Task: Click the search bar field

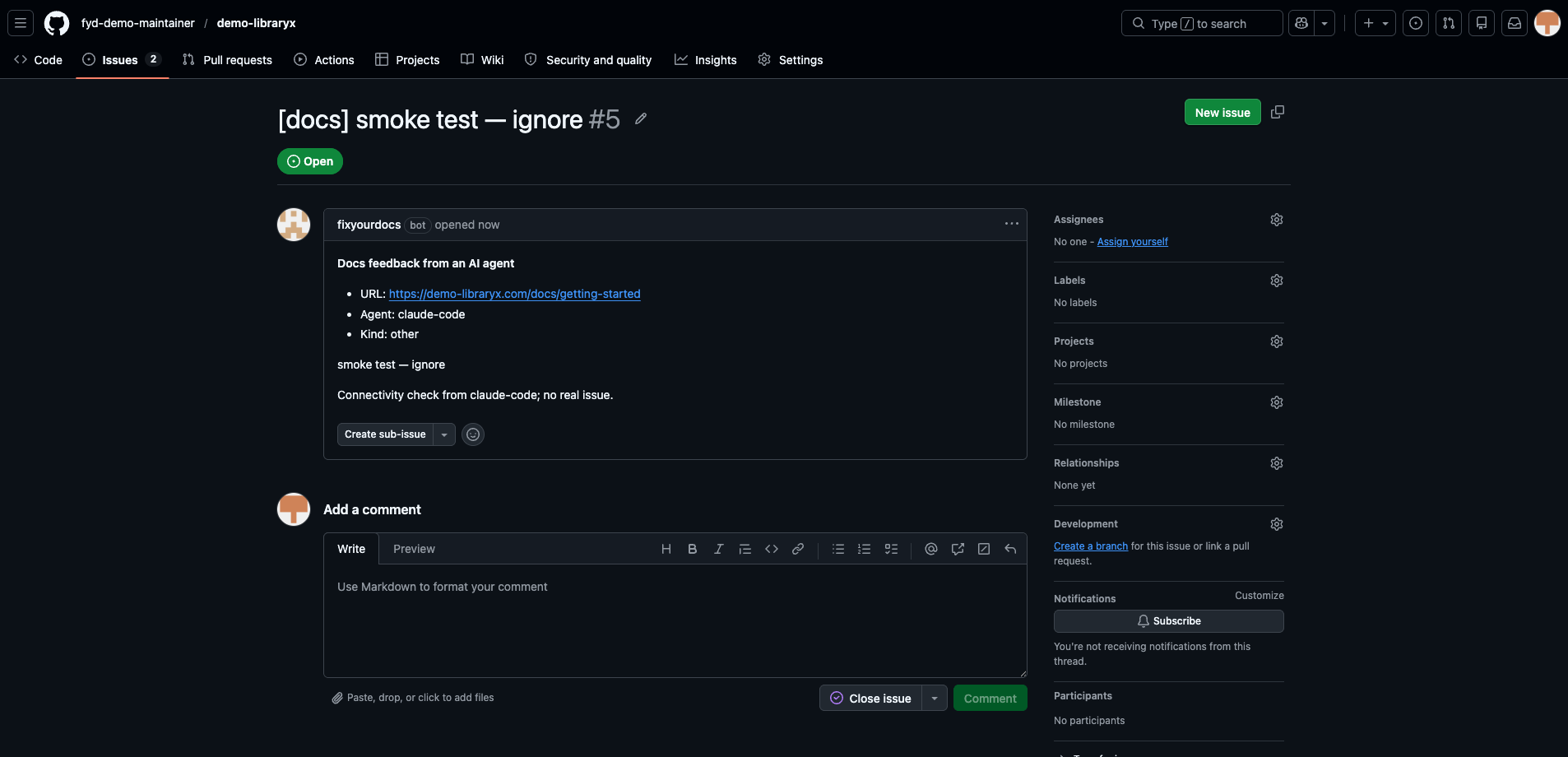Action: [1202, 23]
